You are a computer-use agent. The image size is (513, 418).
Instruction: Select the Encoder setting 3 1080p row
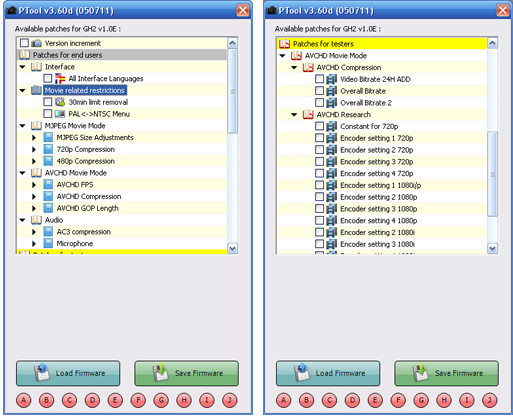point(382,209)
